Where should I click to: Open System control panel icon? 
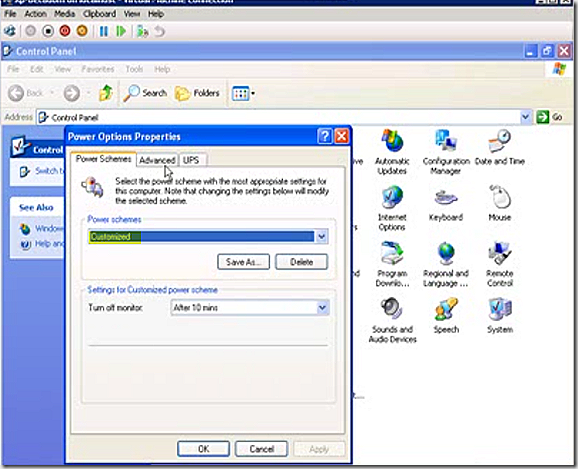pyautogui.click(x=500, y=315)
